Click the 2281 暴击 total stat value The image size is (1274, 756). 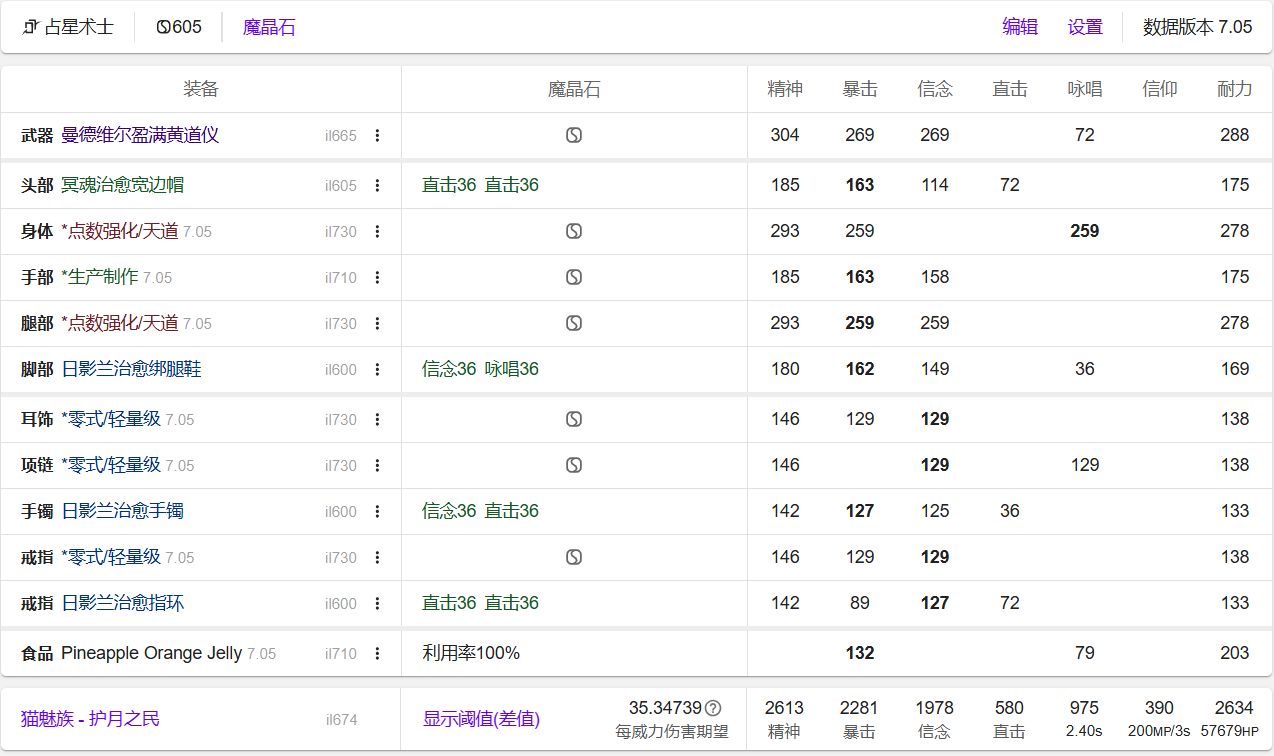tap(859, 707)
